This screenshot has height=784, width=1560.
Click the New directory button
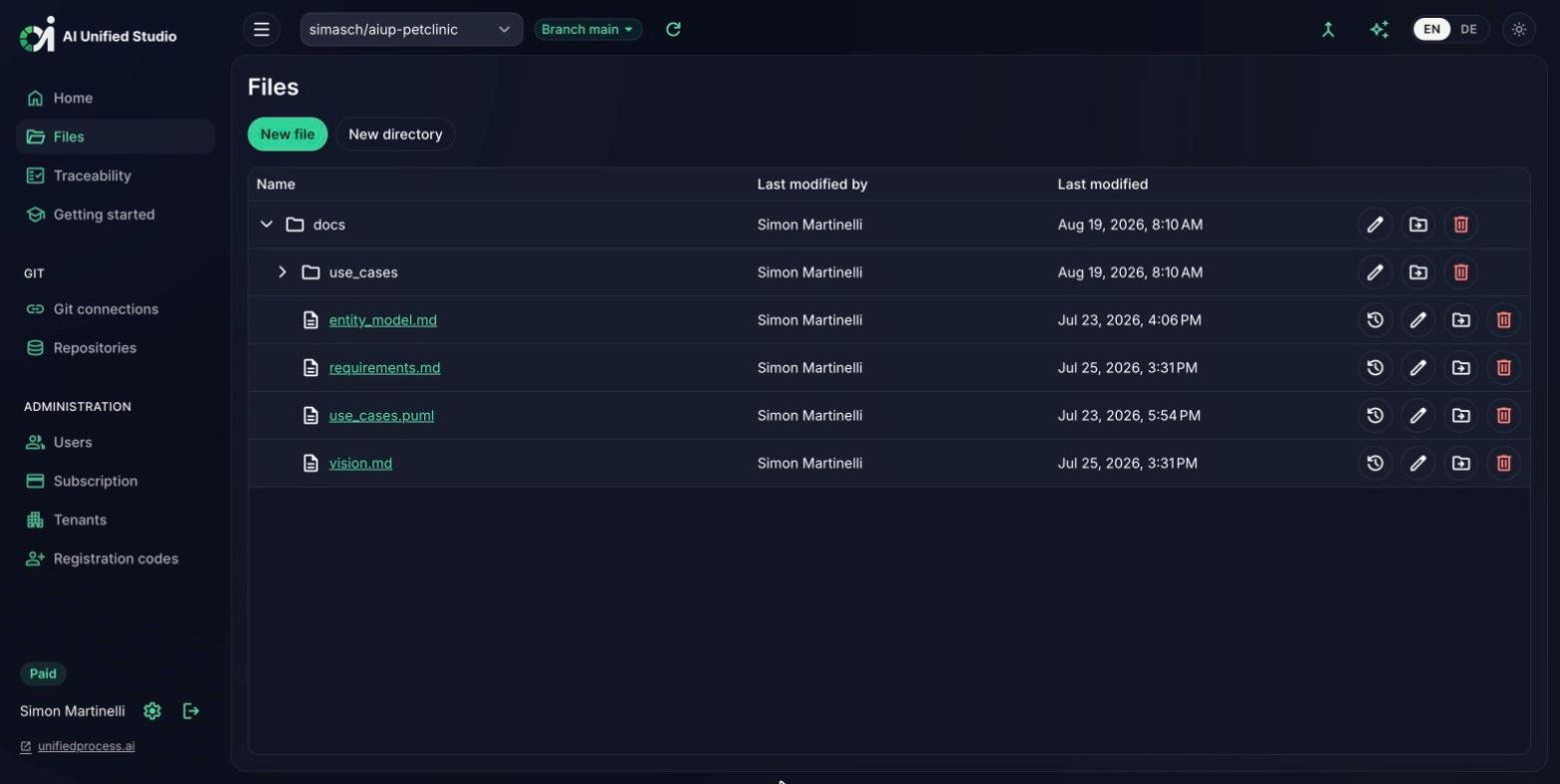395,135
